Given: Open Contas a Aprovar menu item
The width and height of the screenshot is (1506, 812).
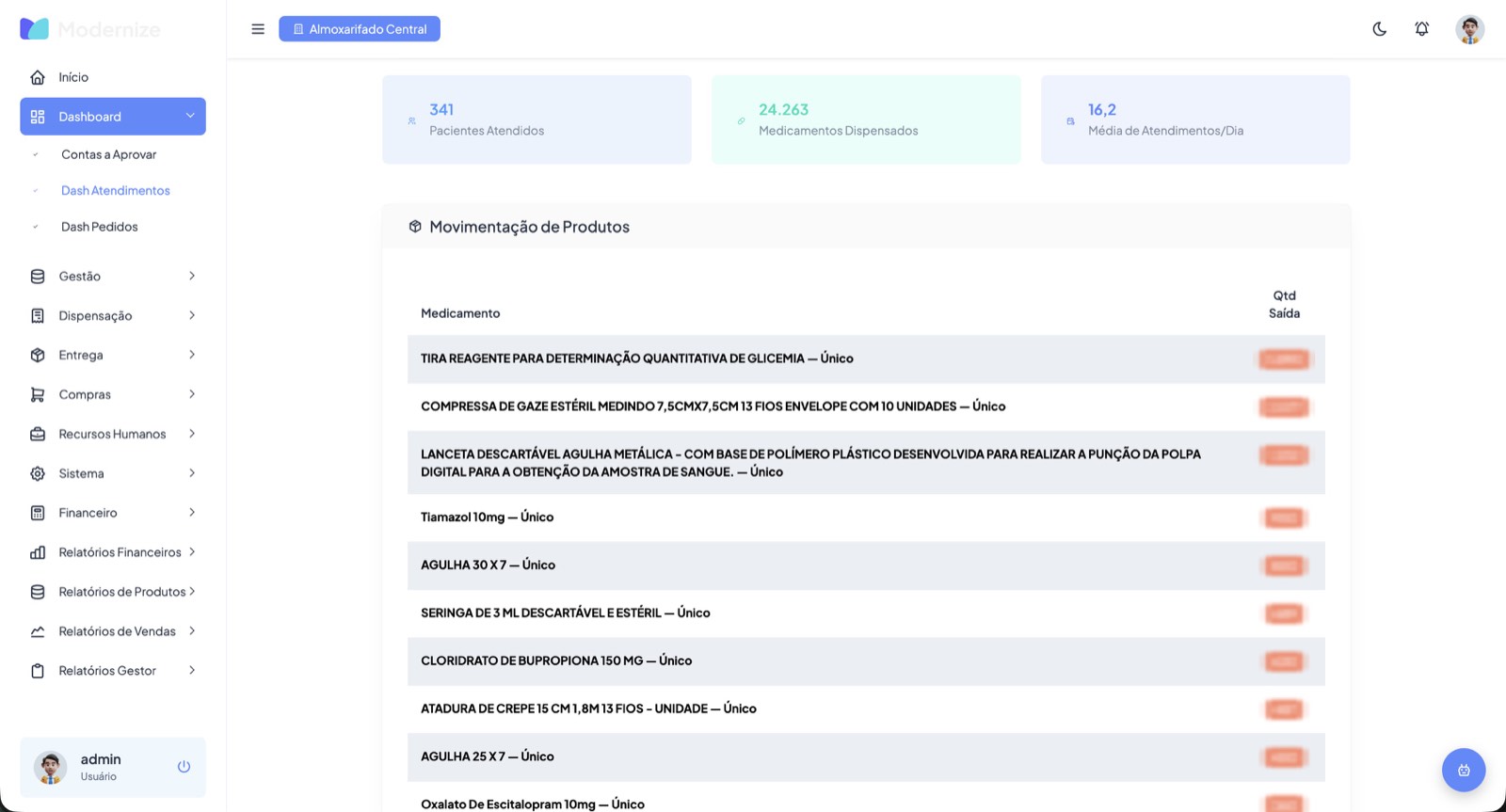Looking at the screenshot, I should click(x=109, y=155).
